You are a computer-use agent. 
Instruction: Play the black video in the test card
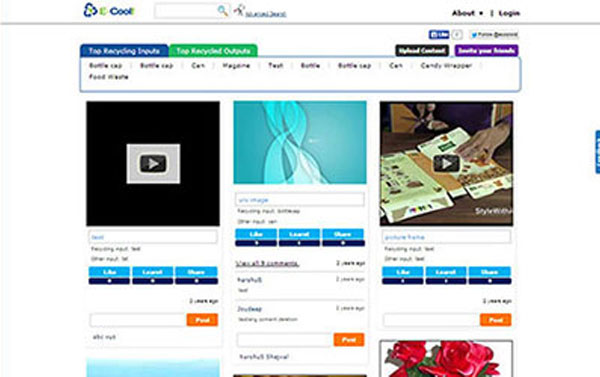coord(153,163)
